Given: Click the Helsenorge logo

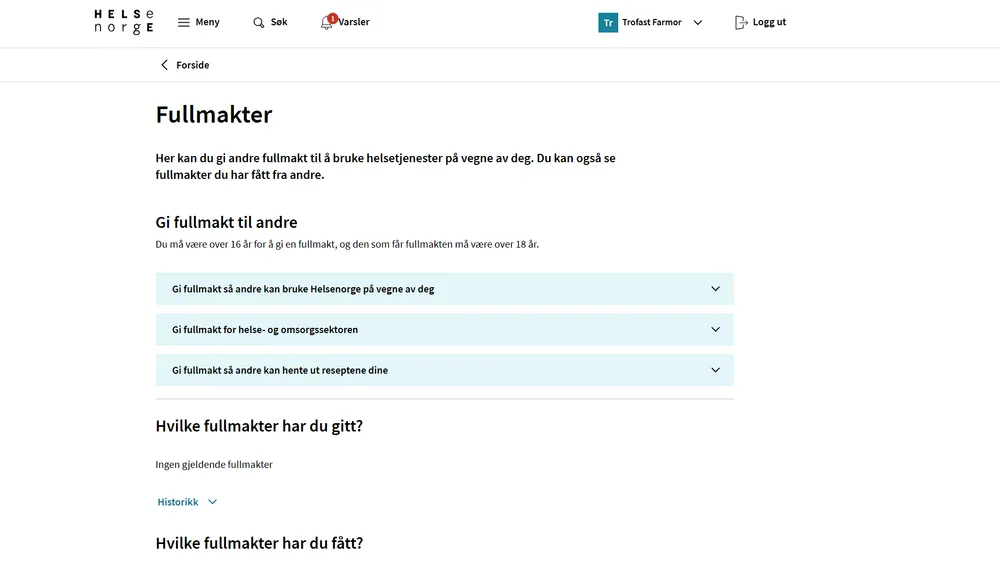Looking at the screenshot, I should click(x=124, y=22).
